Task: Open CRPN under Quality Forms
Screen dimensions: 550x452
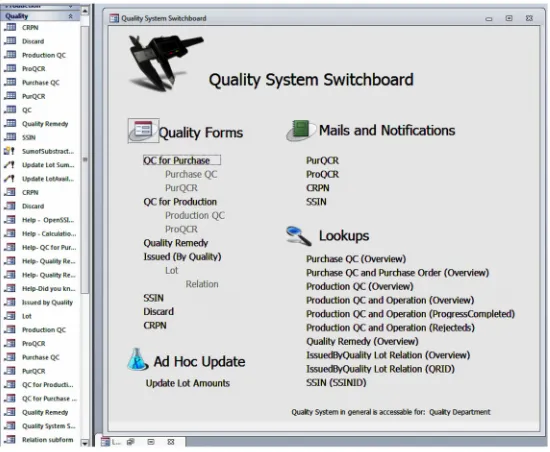Action: pyautogui.click(x=155, y=325)
